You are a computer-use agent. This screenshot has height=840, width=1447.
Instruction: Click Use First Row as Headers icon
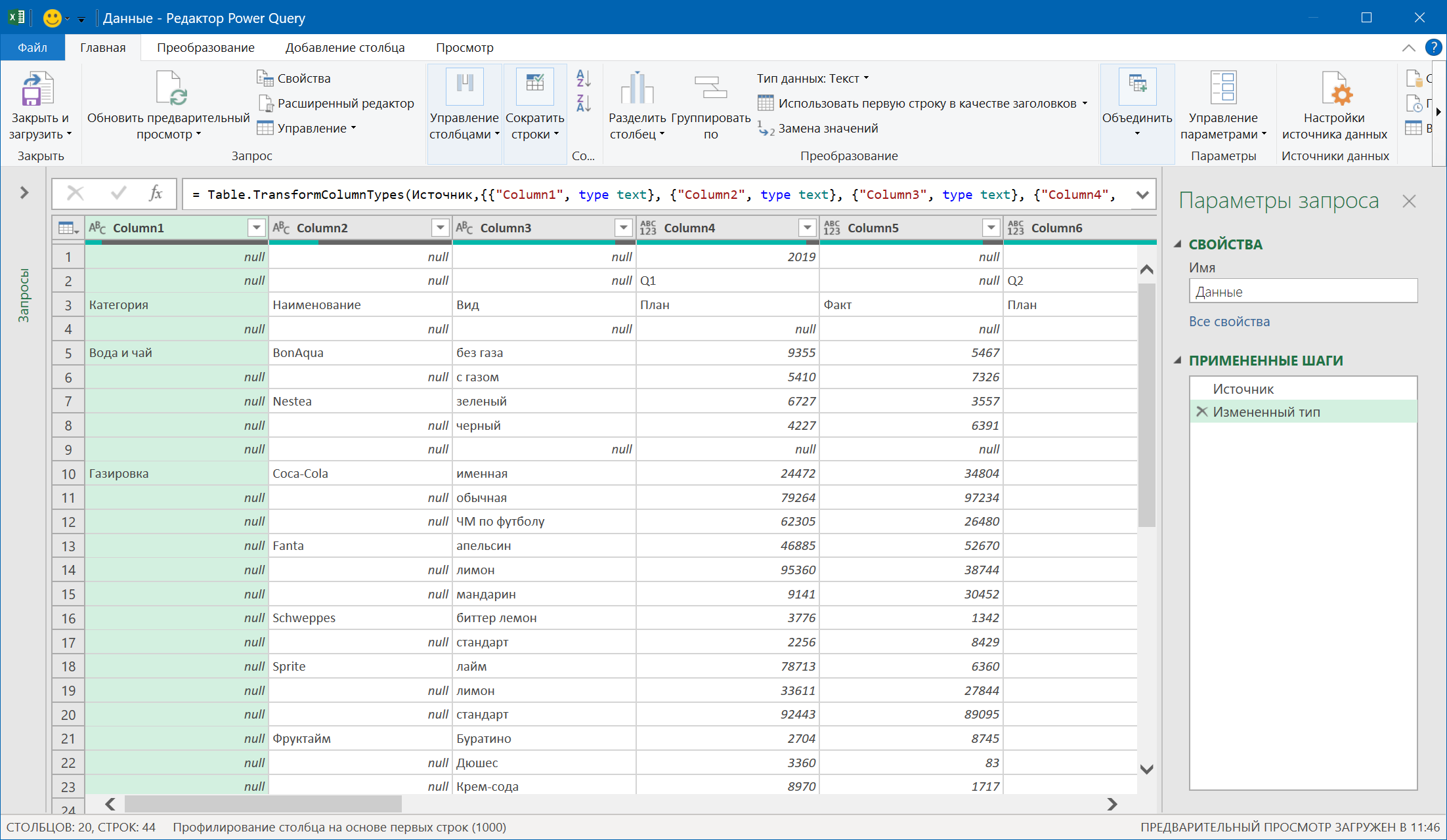pyautogui.click(x=765, y=103)
